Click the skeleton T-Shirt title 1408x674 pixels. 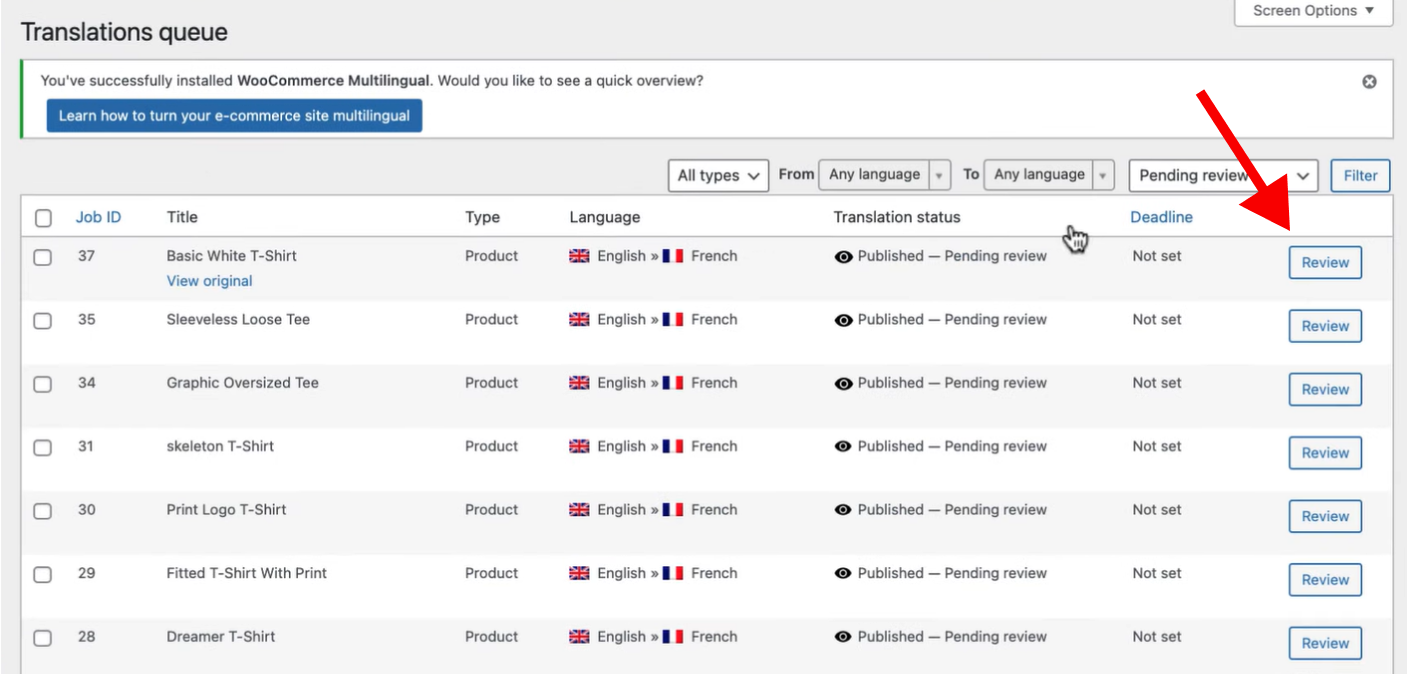click(x=220, y=446)
